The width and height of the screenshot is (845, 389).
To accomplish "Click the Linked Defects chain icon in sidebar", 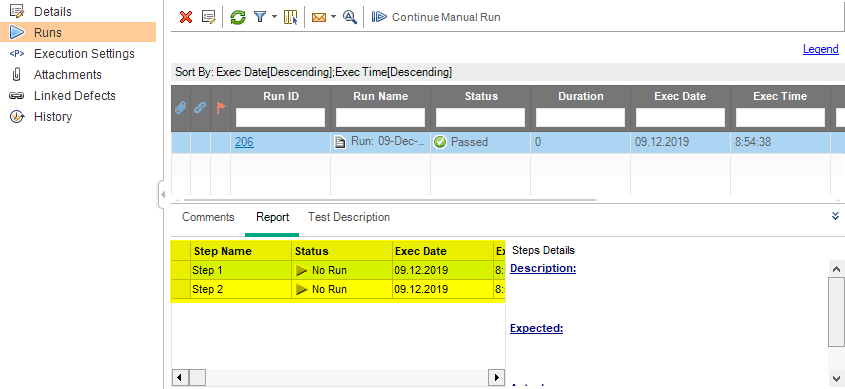I will pyautogui.click(x=17, y=95).
